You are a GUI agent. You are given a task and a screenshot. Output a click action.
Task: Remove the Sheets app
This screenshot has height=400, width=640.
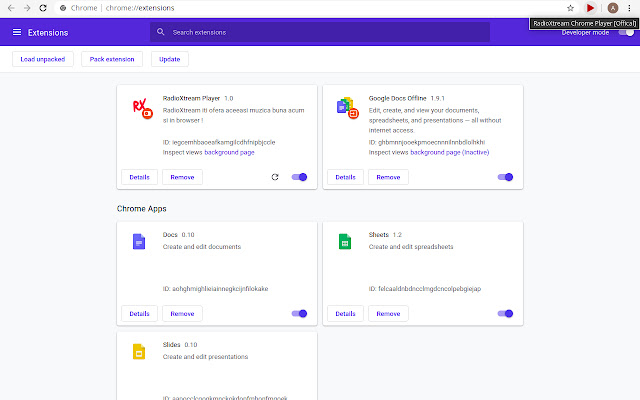(x=388, y=313)
